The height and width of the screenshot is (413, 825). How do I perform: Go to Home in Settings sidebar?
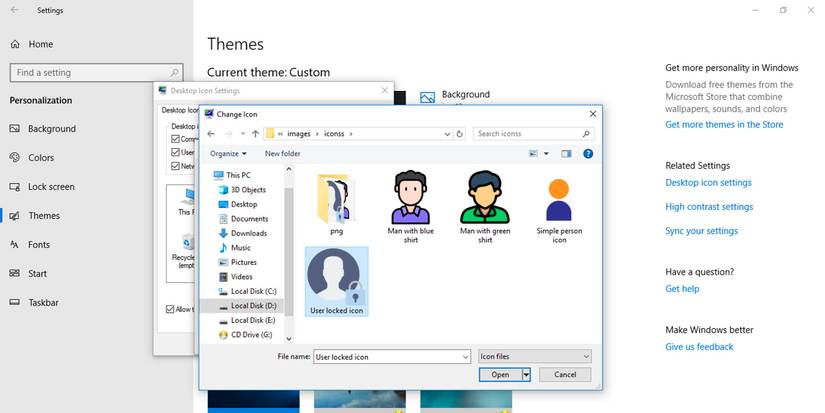coord(33,44)
